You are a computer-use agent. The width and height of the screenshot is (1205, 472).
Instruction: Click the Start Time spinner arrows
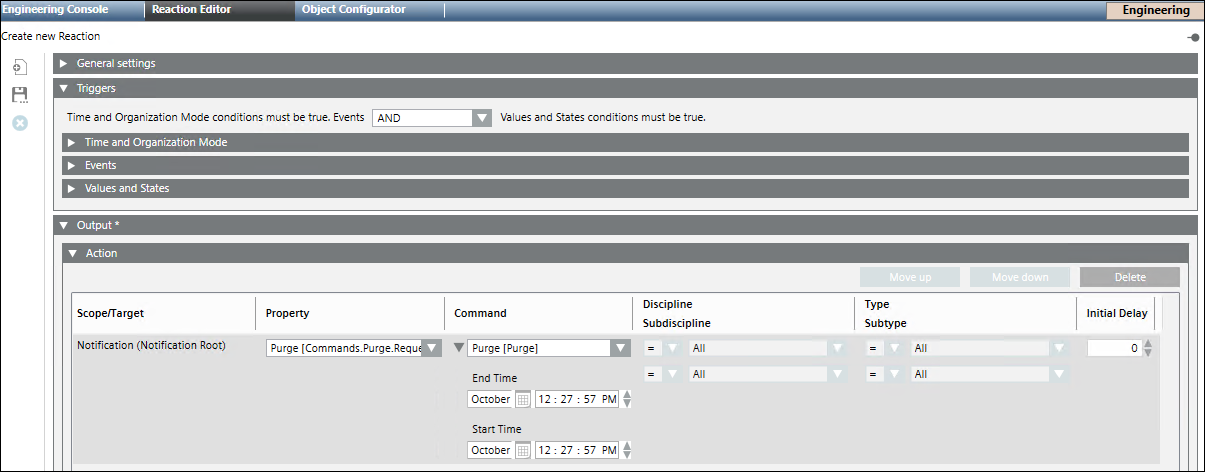627,450
